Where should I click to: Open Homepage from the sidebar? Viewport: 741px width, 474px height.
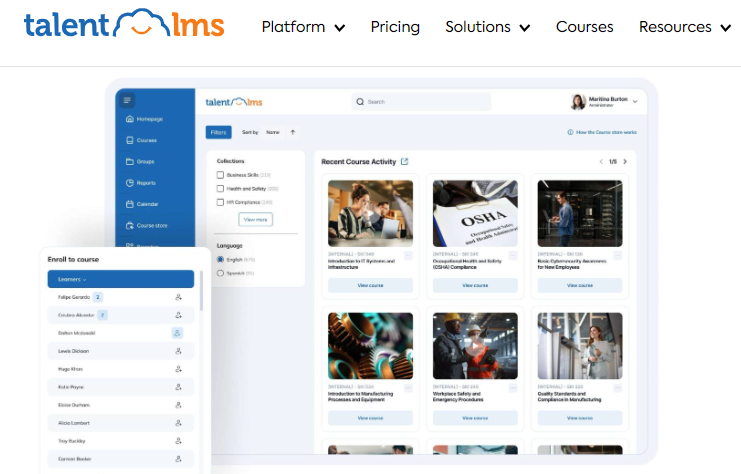coord(144,119)
